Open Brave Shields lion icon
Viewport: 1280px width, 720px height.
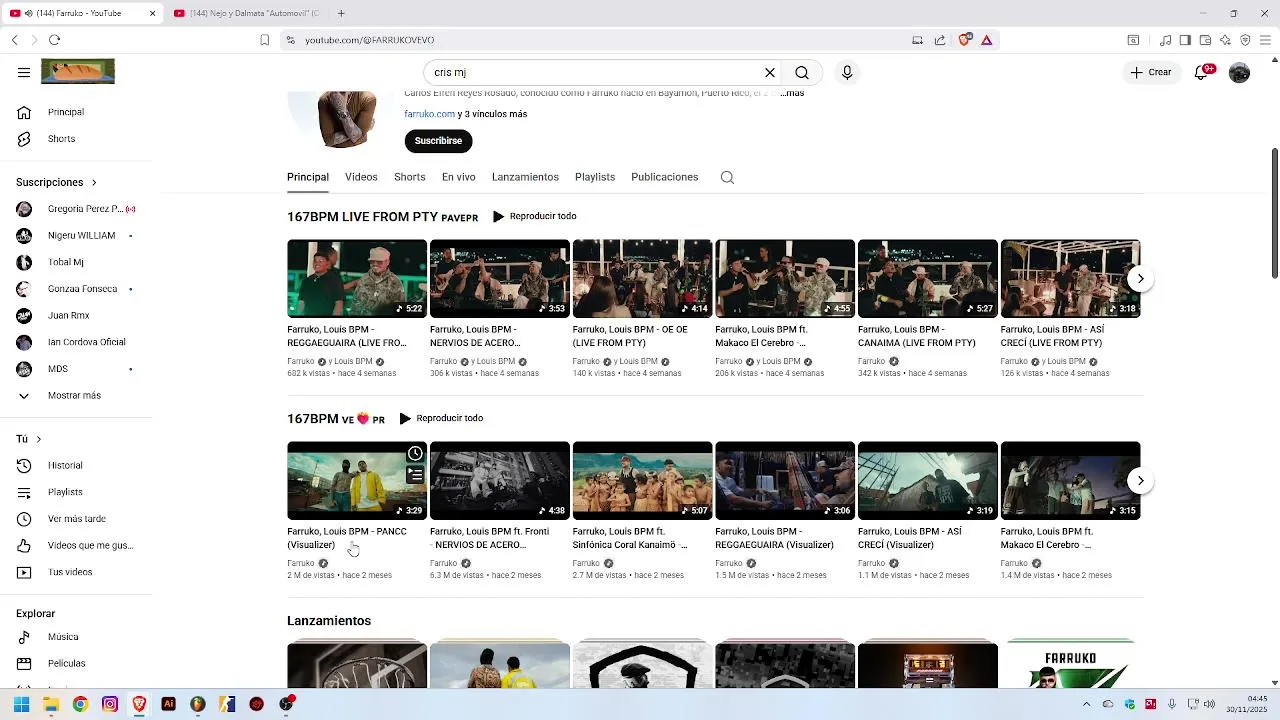coord(964,40)
